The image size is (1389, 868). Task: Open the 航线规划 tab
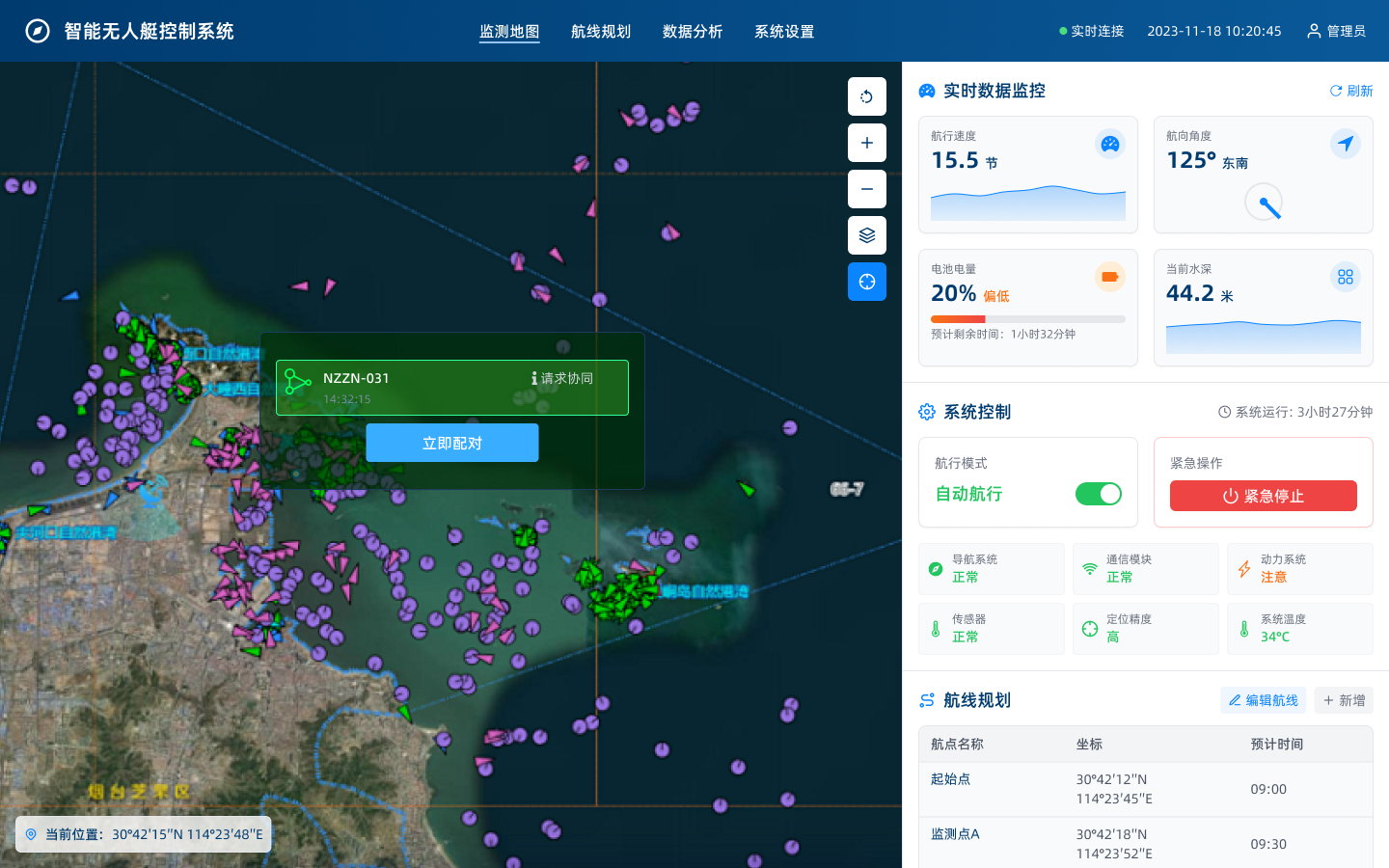click(x=600, y=32)
